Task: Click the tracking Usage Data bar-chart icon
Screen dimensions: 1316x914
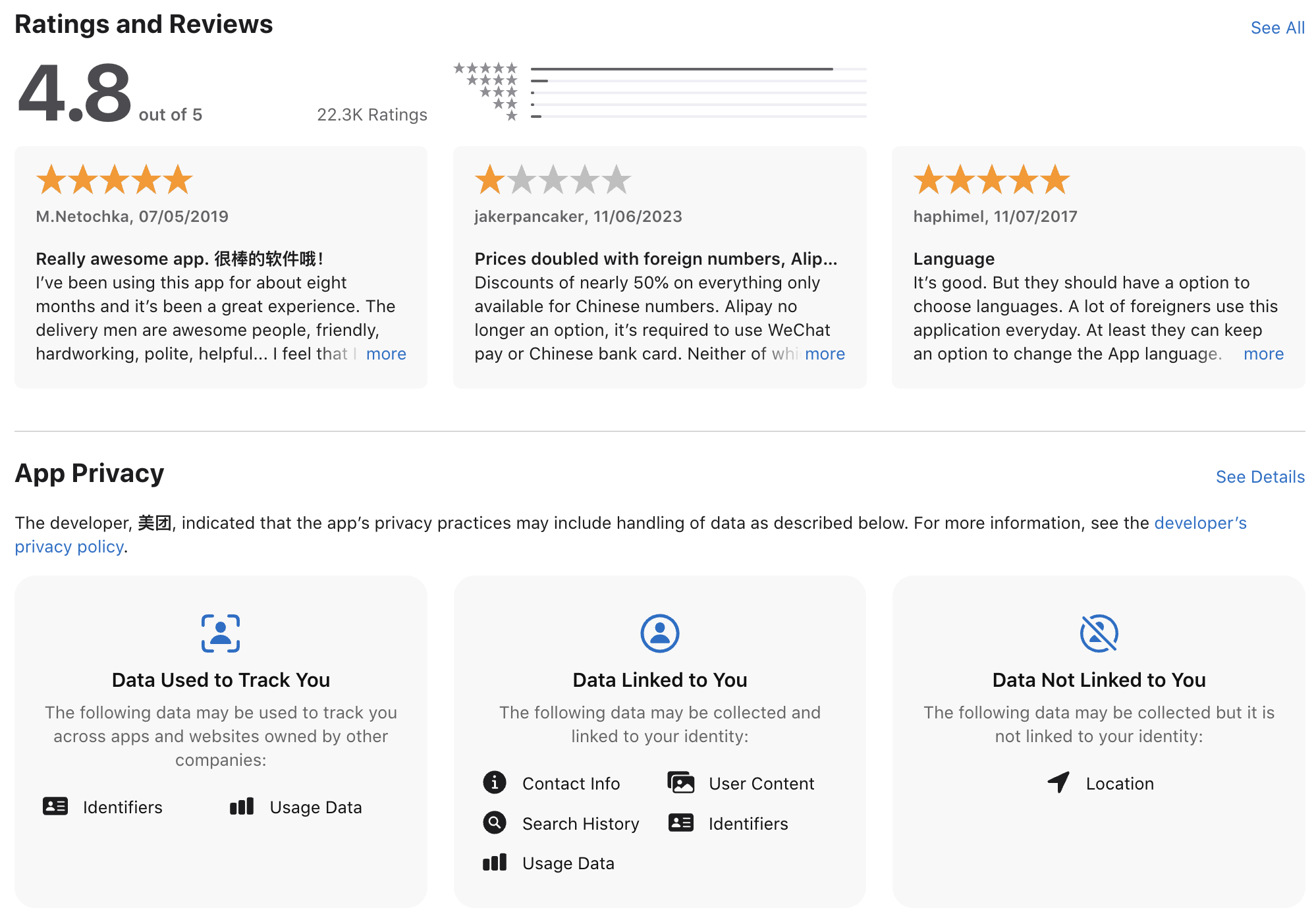Action: click(242, 807)
